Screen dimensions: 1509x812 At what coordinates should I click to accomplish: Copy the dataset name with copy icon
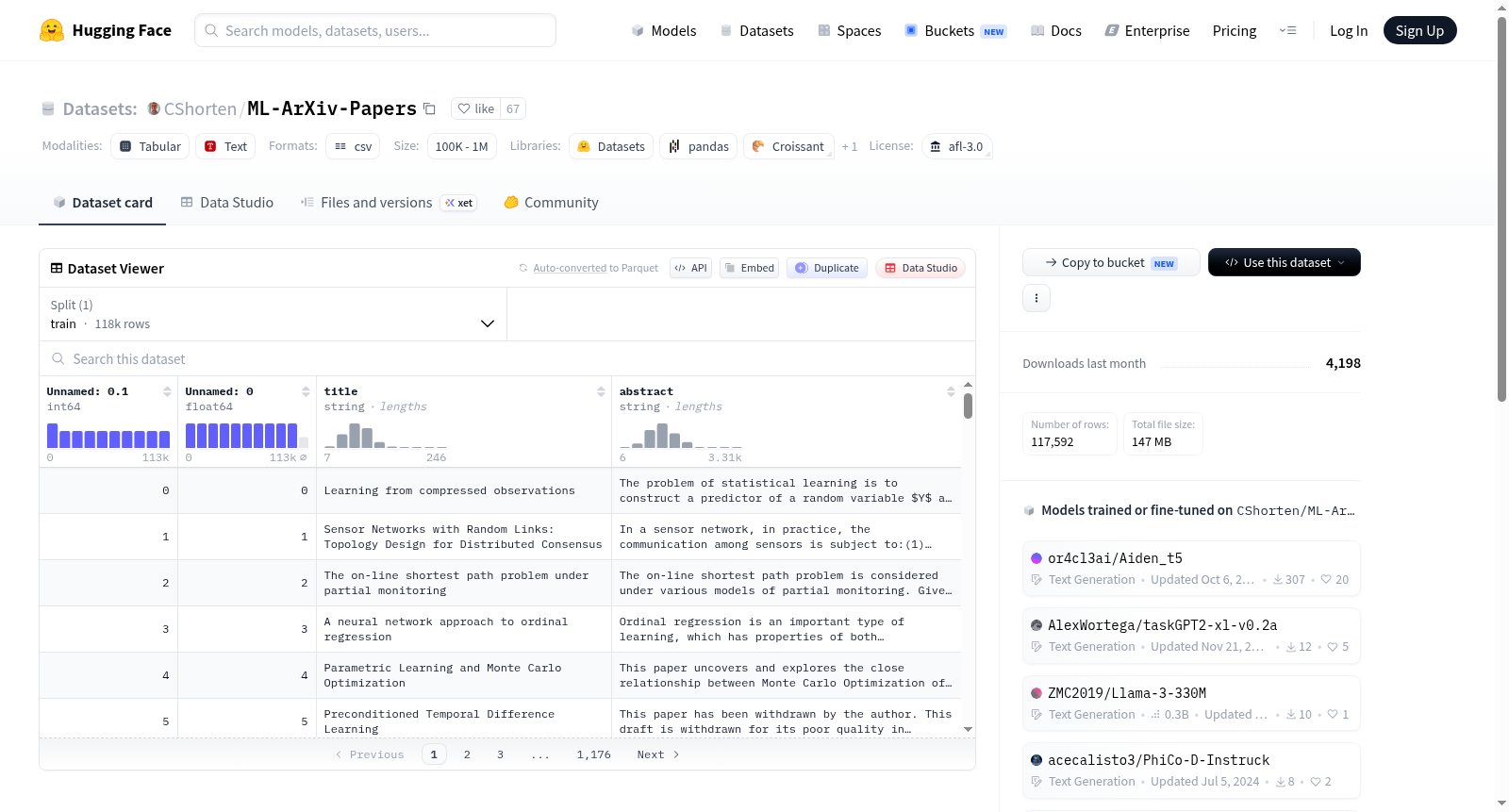(x=429, y=108)
